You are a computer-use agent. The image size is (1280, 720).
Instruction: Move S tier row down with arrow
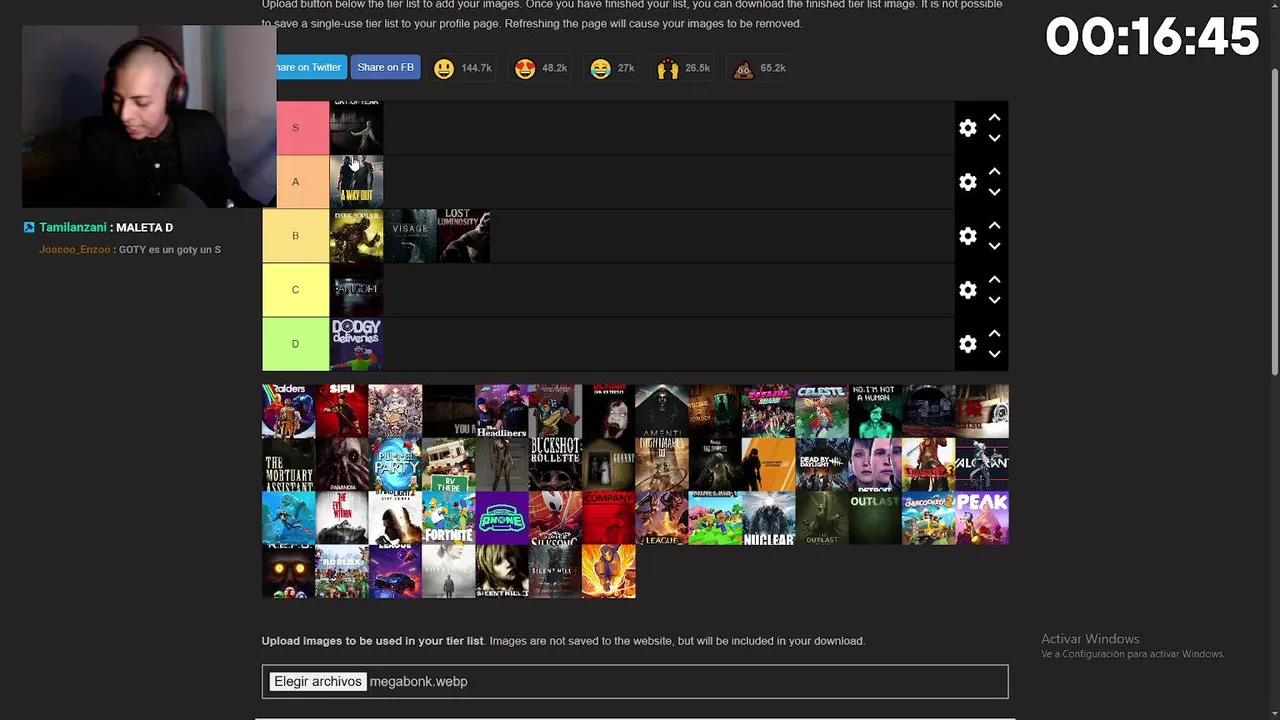click(994, 138)
